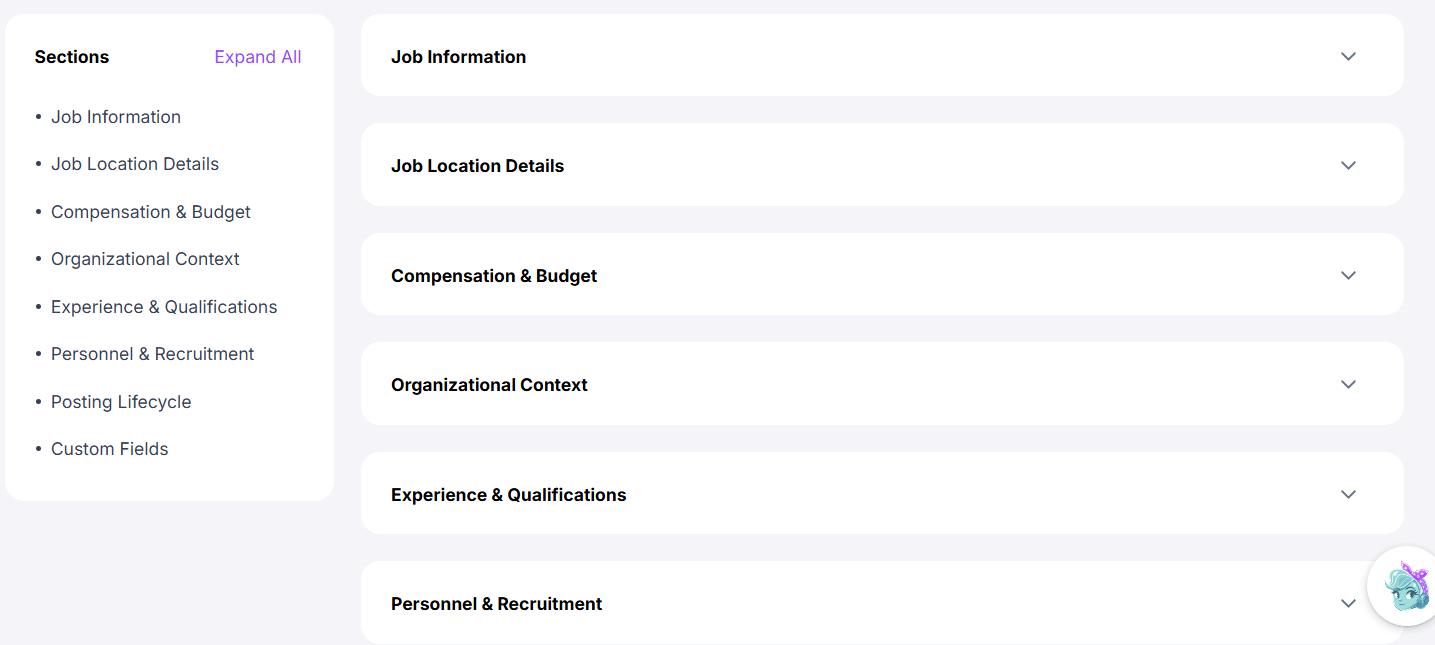This screenshot has width=1435, height=645.
Task: Expand the Personnel & Recruitment chevron
Action: click(x=1348, y=603)
